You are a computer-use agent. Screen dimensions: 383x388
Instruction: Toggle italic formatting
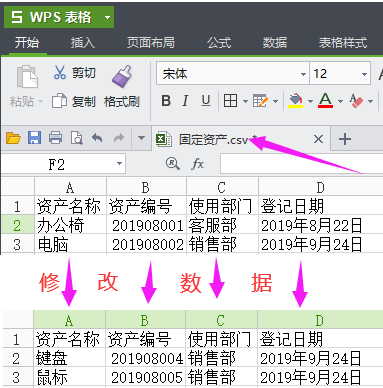pos(185,101)
